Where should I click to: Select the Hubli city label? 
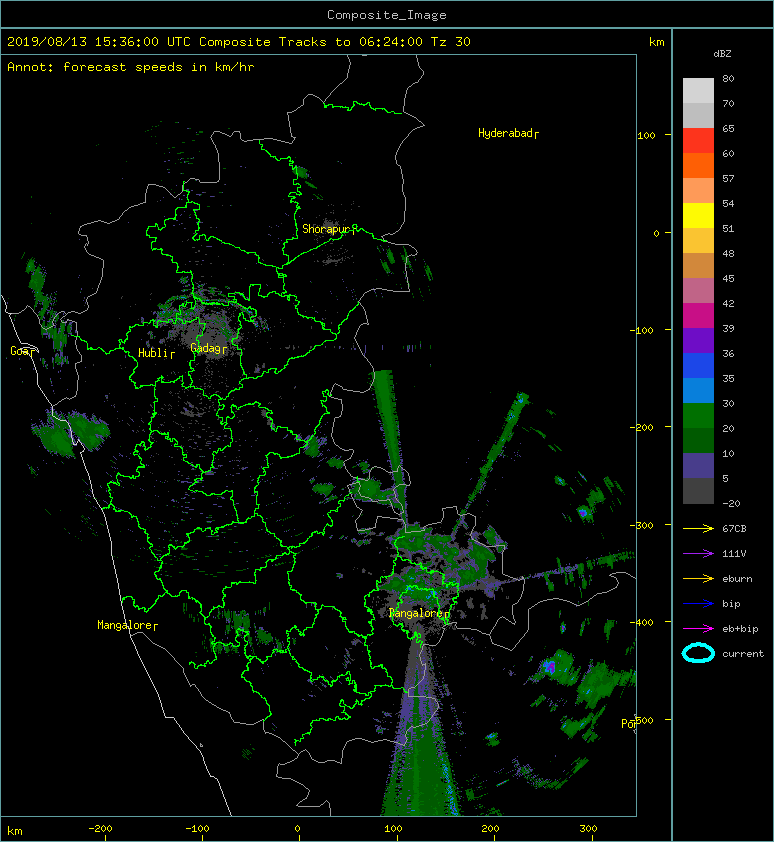156,353
